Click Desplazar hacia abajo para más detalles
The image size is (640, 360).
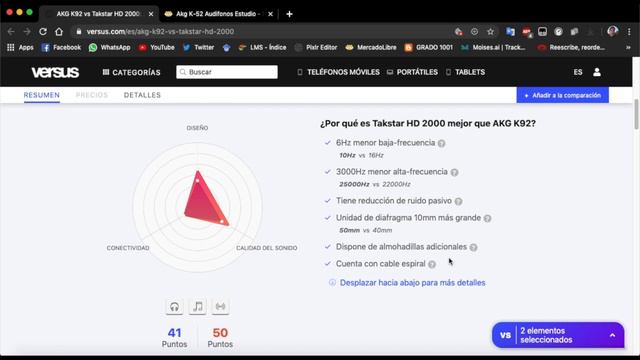(x=412, y=282)
